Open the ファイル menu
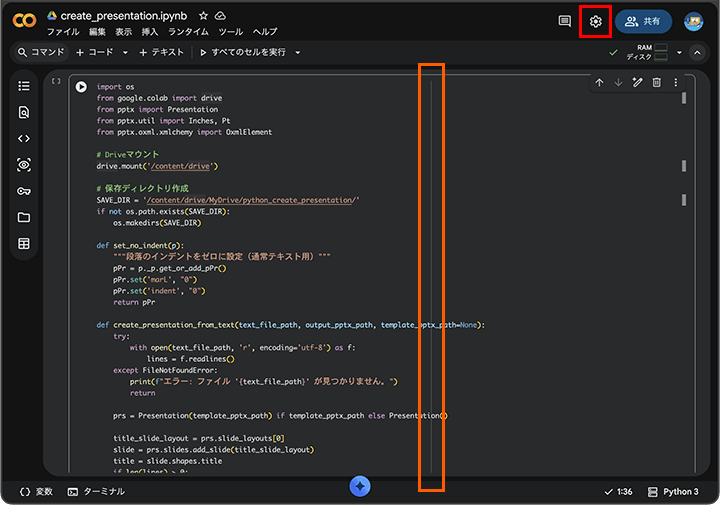 (x=62, y=32)
